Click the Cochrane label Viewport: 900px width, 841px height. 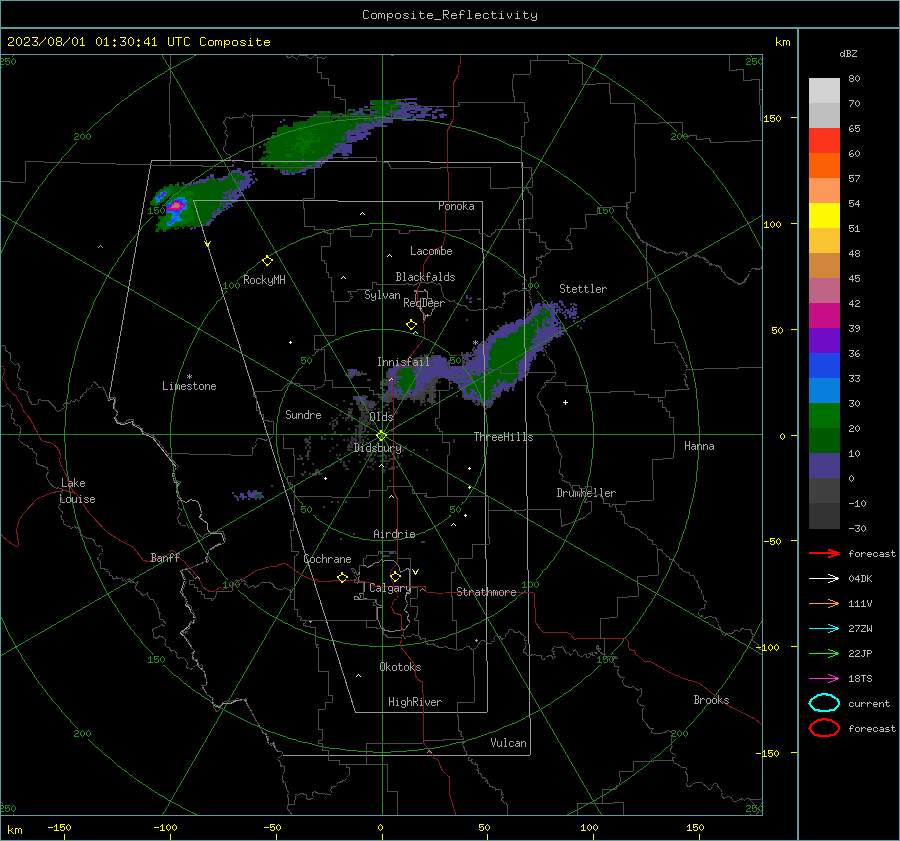point(327,559)
